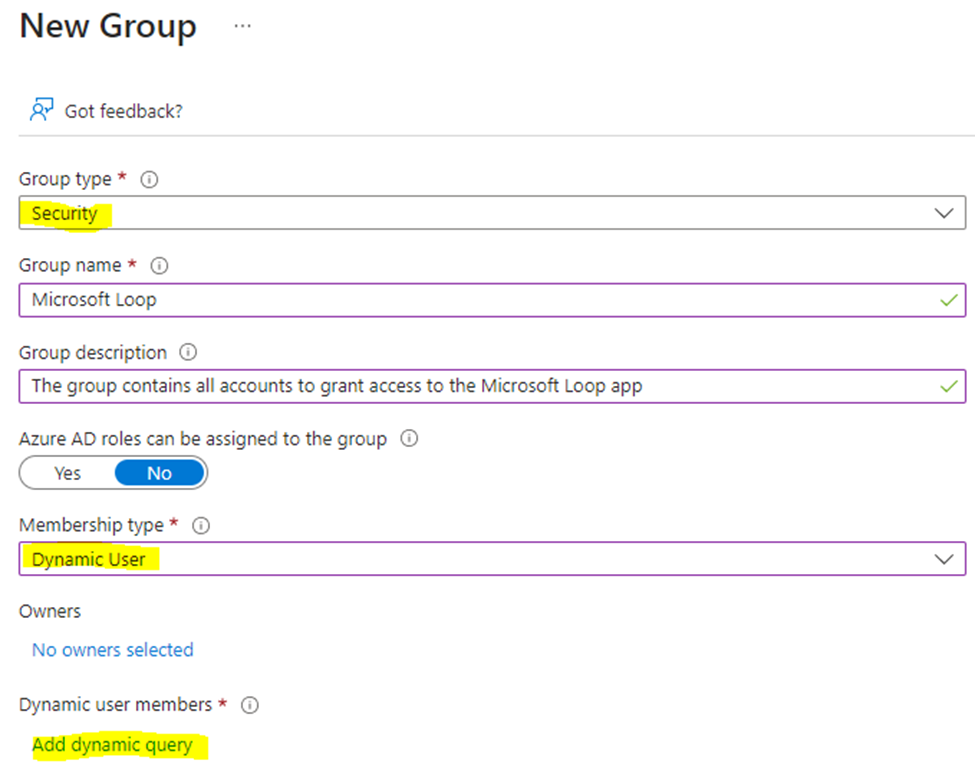Select No for Azure AD roles assignment
Image resolution: width=975 pixels, height=764 pixels.
[x=159, y=473]
